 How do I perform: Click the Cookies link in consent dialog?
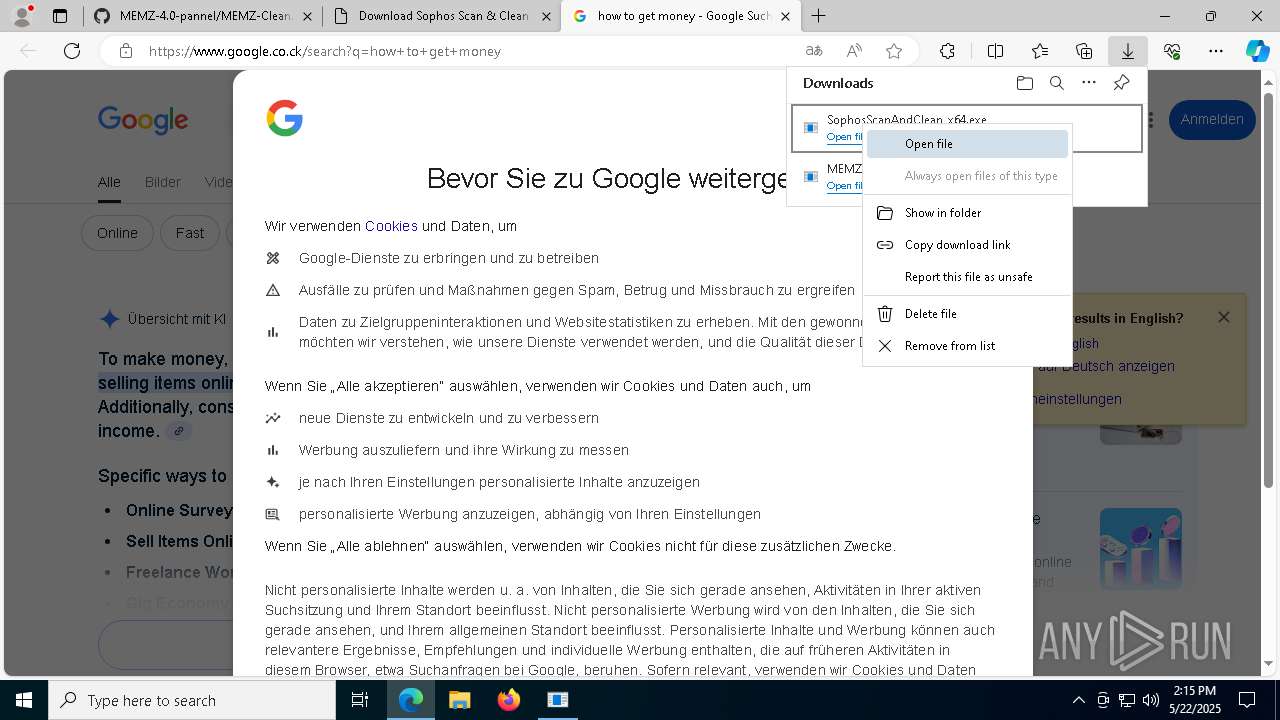point(391,226)
